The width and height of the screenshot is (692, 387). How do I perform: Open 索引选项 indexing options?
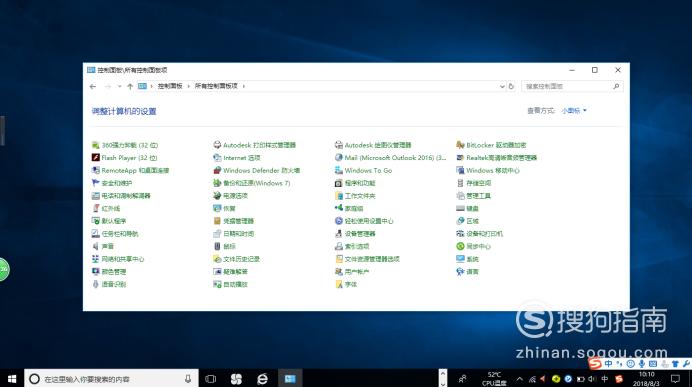352,246
